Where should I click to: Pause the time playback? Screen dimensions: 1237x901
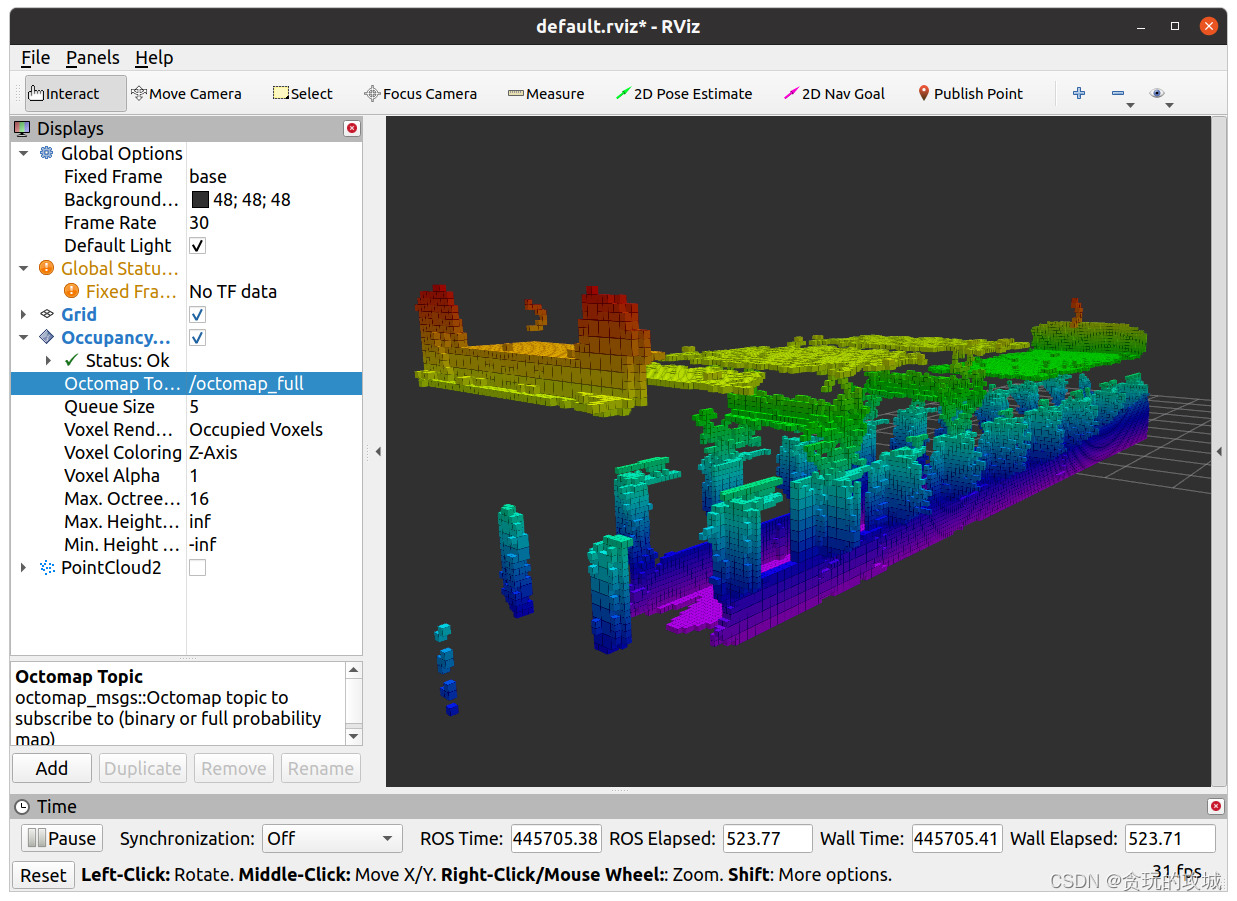tap(61, 838)
